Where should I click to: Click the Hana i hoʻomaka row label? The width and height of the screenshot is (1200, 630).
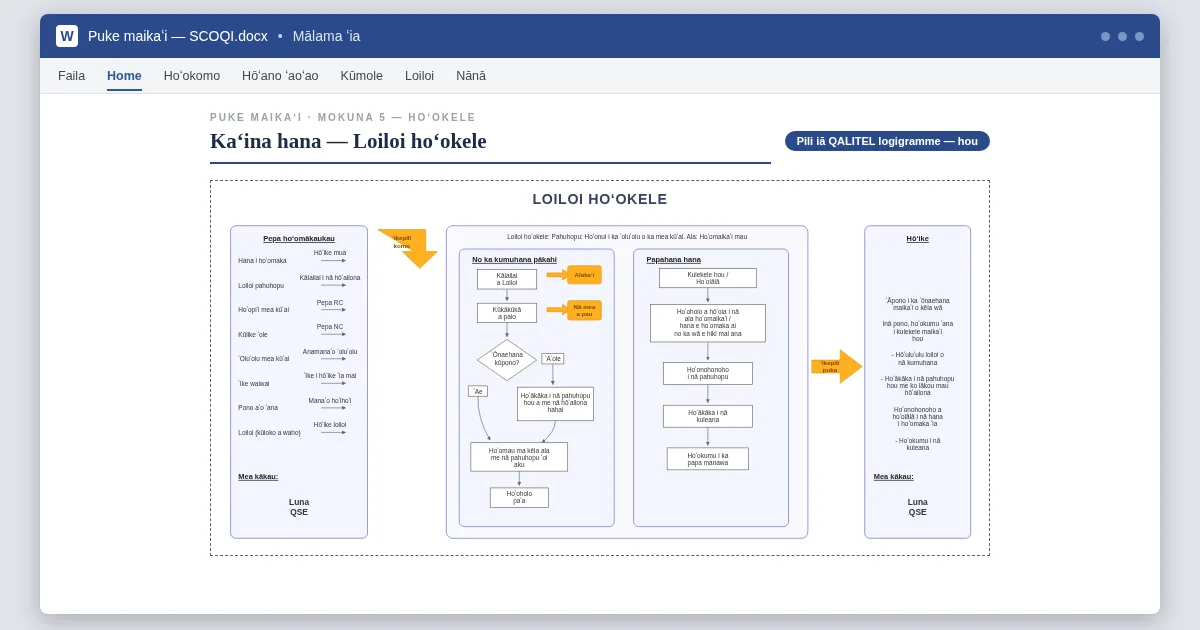262,261
